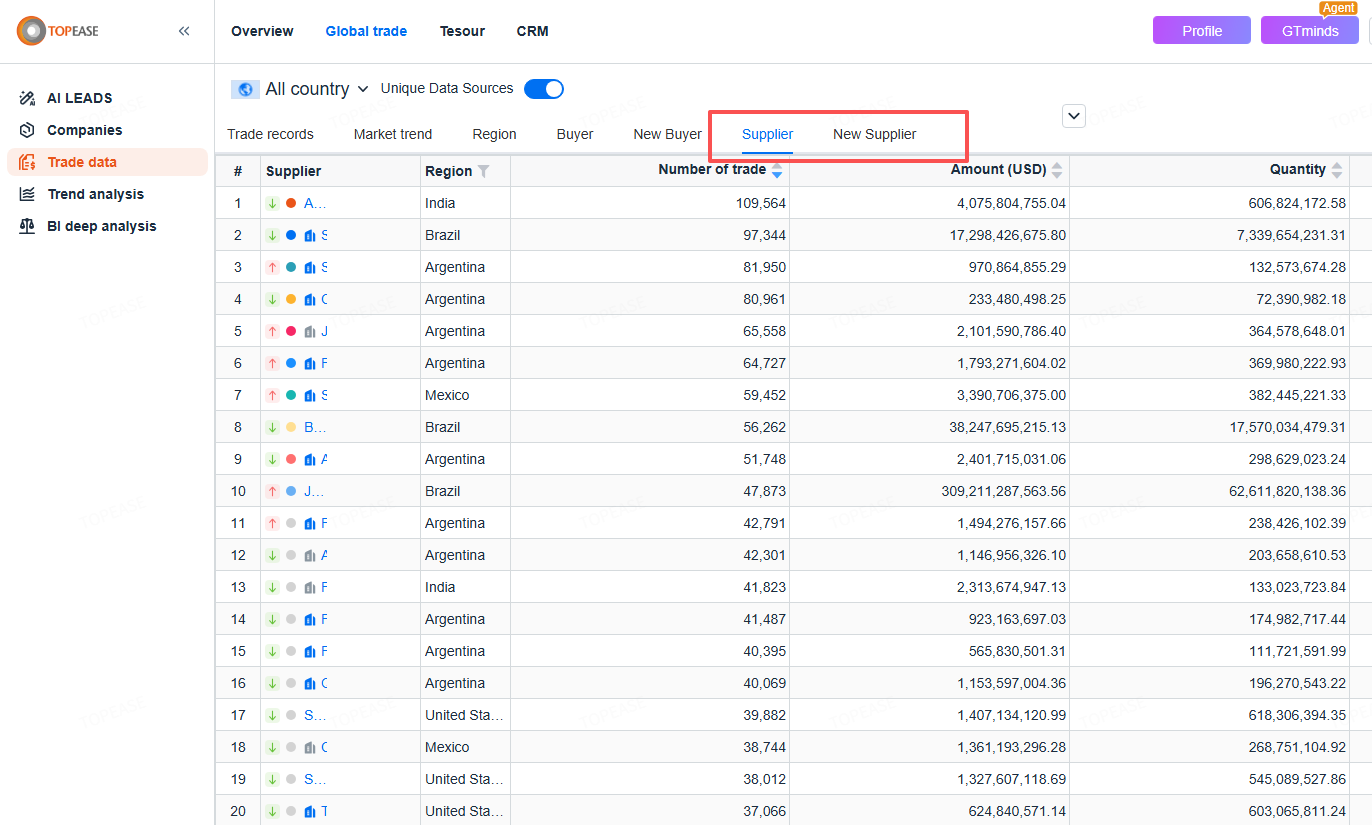Sort by Quantity column arrows
The image size is (1372, 825).
pos(1337,171)
